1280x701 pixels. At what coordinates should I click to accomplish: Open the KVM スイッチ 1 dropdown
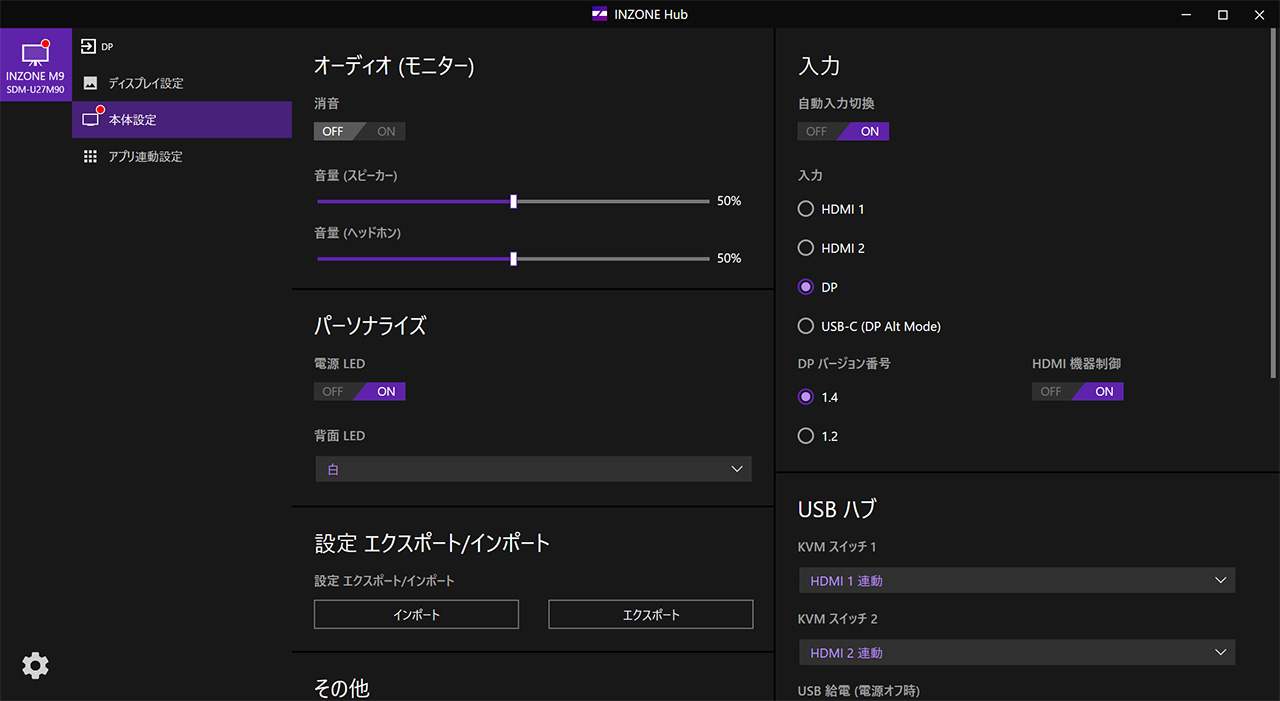tap(1016, 580)
